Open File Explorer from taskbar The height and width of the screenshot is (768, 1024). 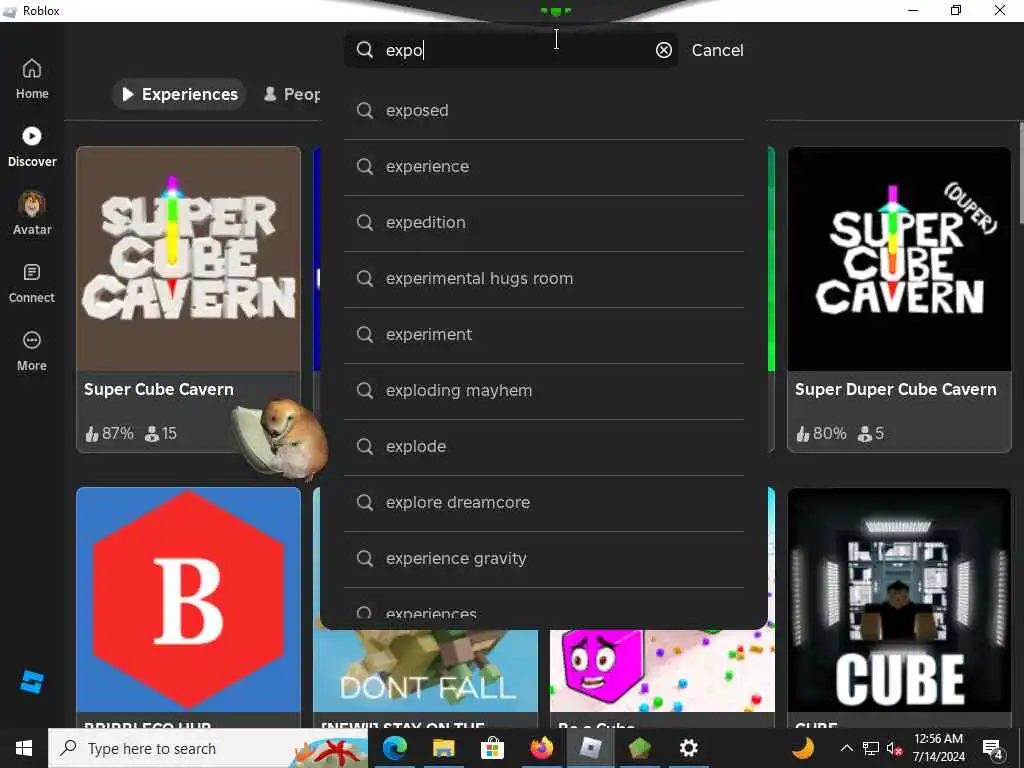(443, 748)
